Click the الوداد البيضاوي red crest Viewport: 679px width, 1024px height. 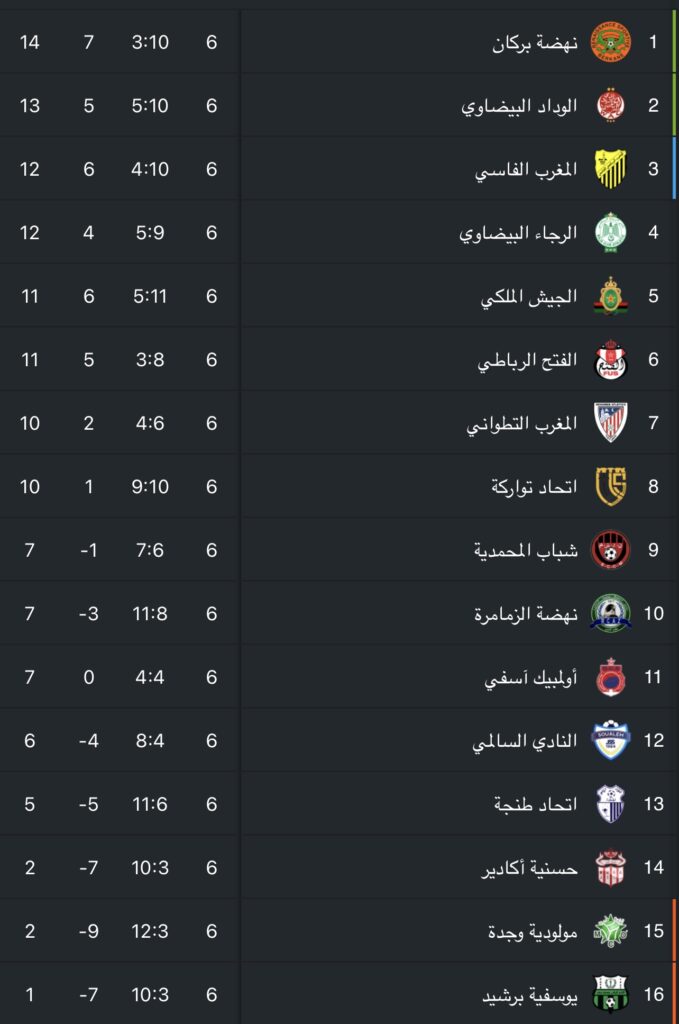tap(610, 105)
